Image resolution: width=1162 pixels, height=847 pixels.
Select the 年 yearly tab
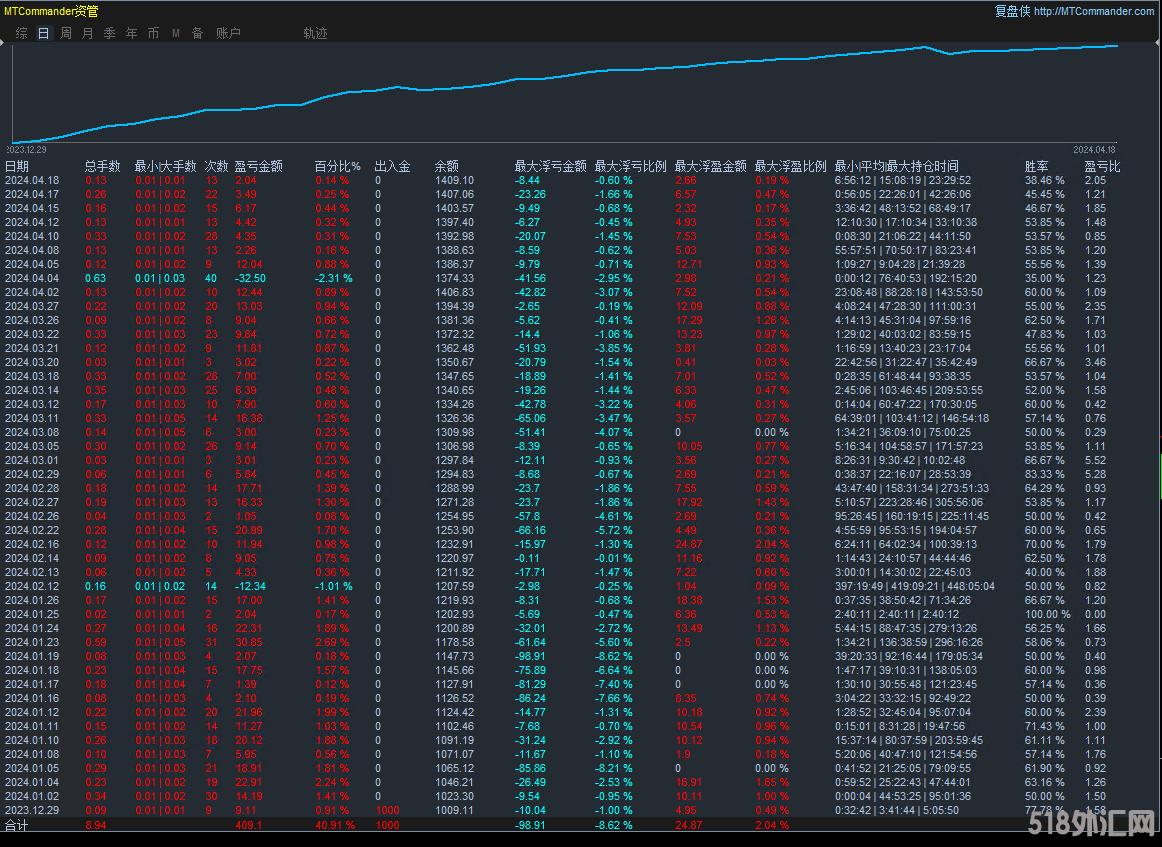click(x=131, y=33)
